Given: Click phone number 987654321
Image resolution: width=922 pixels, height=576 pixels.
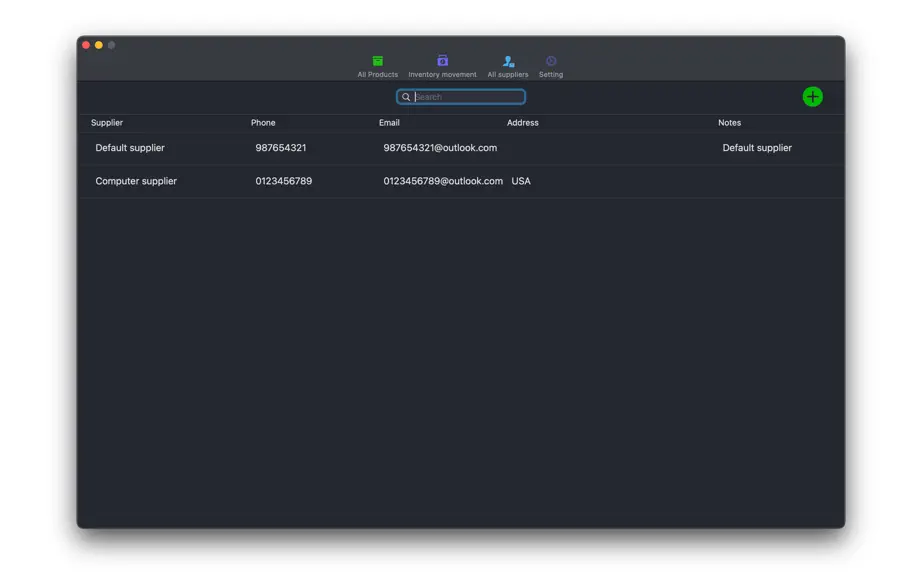Looking at the screenshot, I should (x=280, y=148).
